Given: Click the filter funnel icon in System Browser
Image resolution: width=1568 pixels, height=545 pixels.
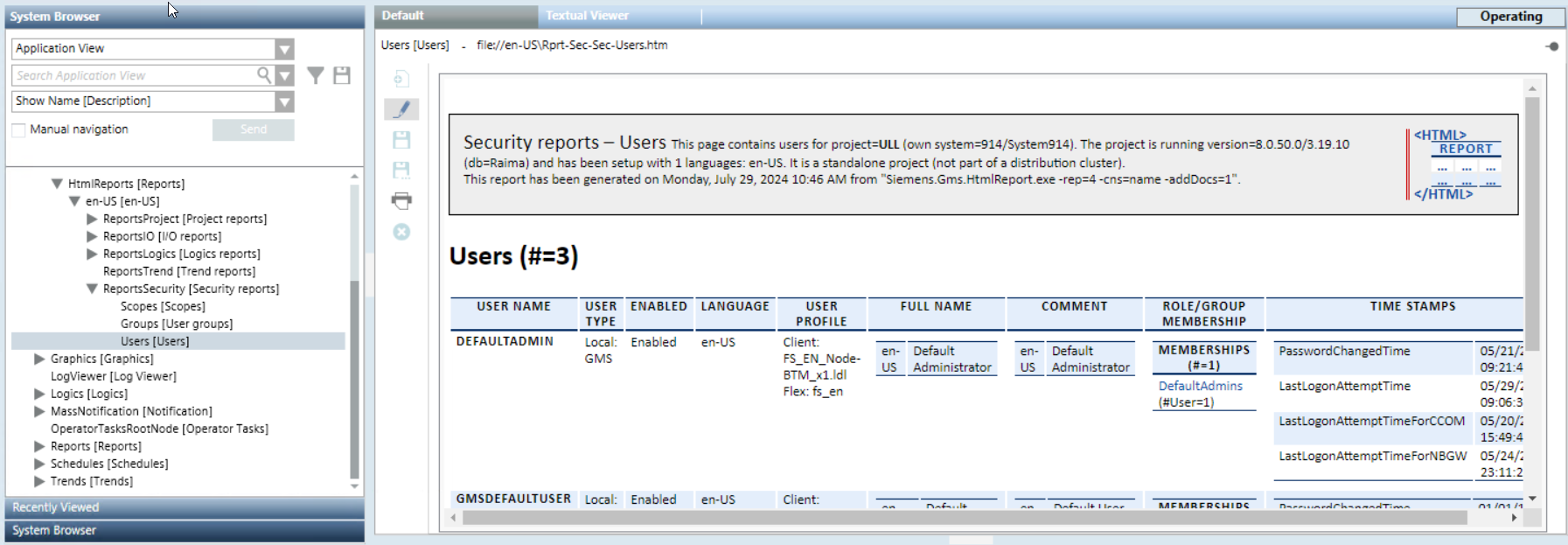Looking at the screenshot, I should coord(316,76).
